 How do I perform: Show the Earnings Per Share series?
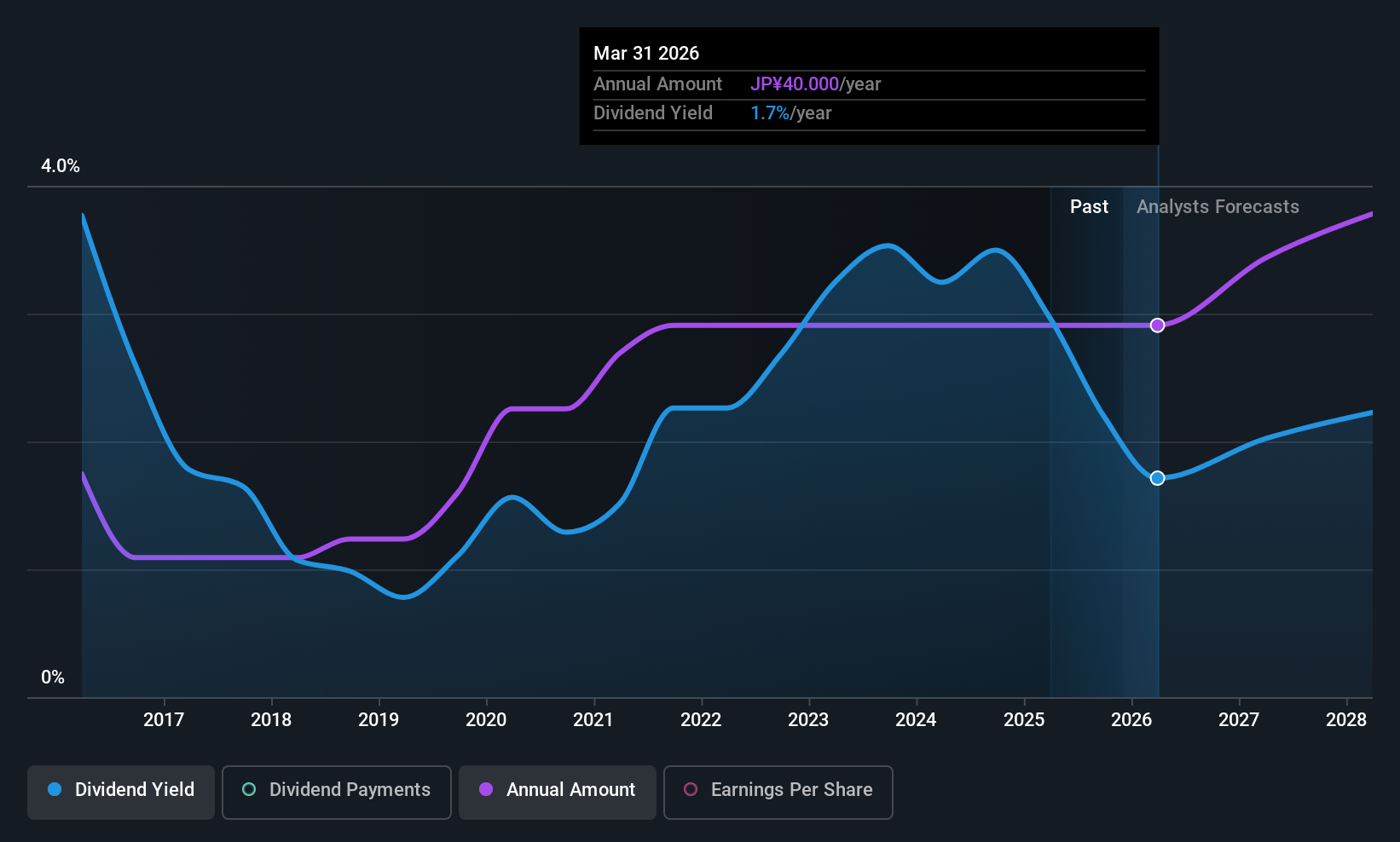778,792
